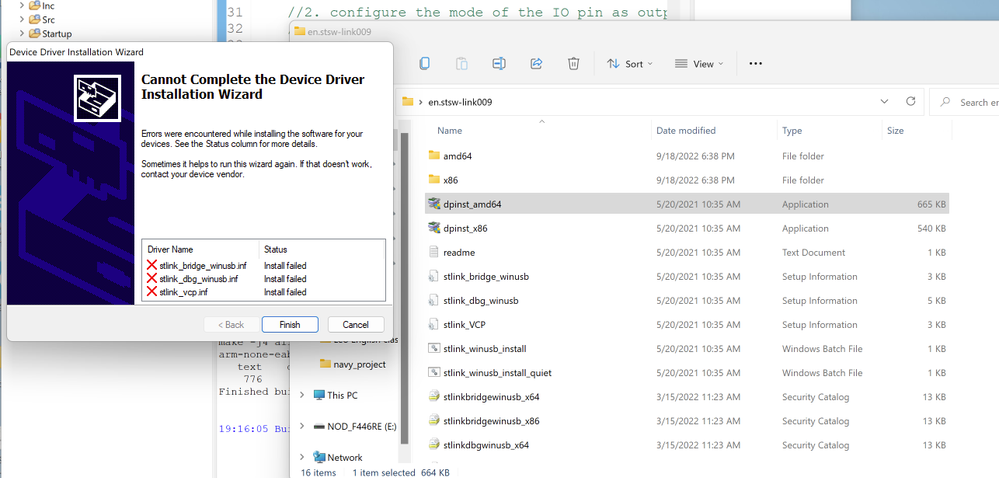Click the rename icon in Explorer toolbar
999x478 pixels.
[x=499, y=64]
